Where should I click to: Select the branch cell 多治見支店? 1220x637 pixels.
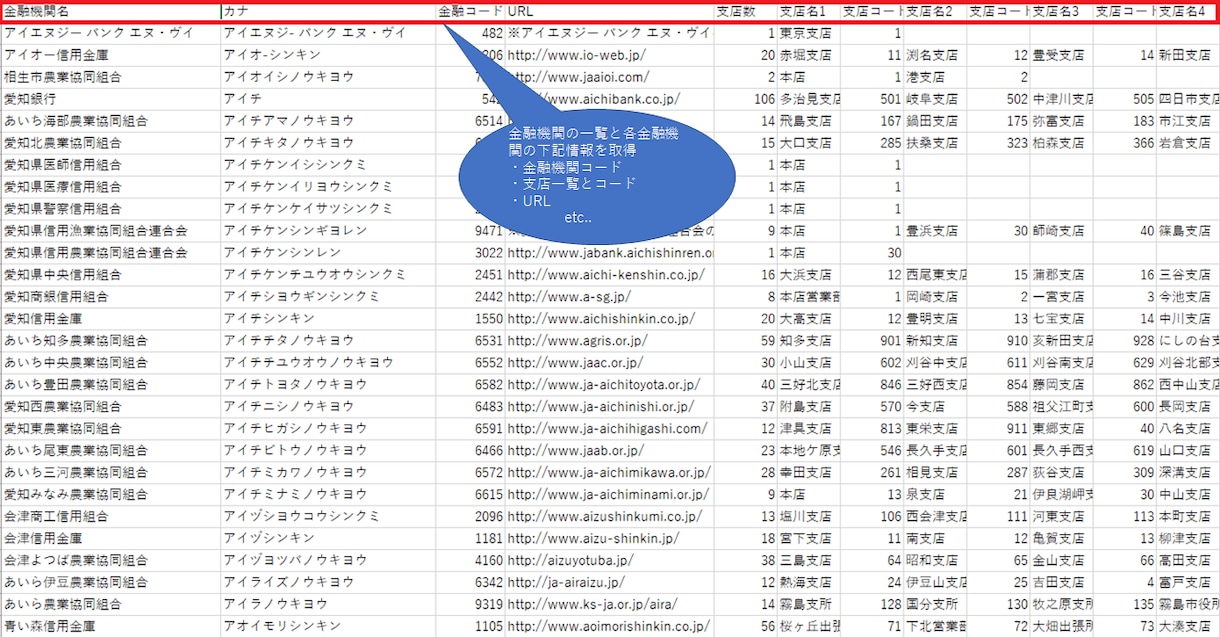point(808,99)
